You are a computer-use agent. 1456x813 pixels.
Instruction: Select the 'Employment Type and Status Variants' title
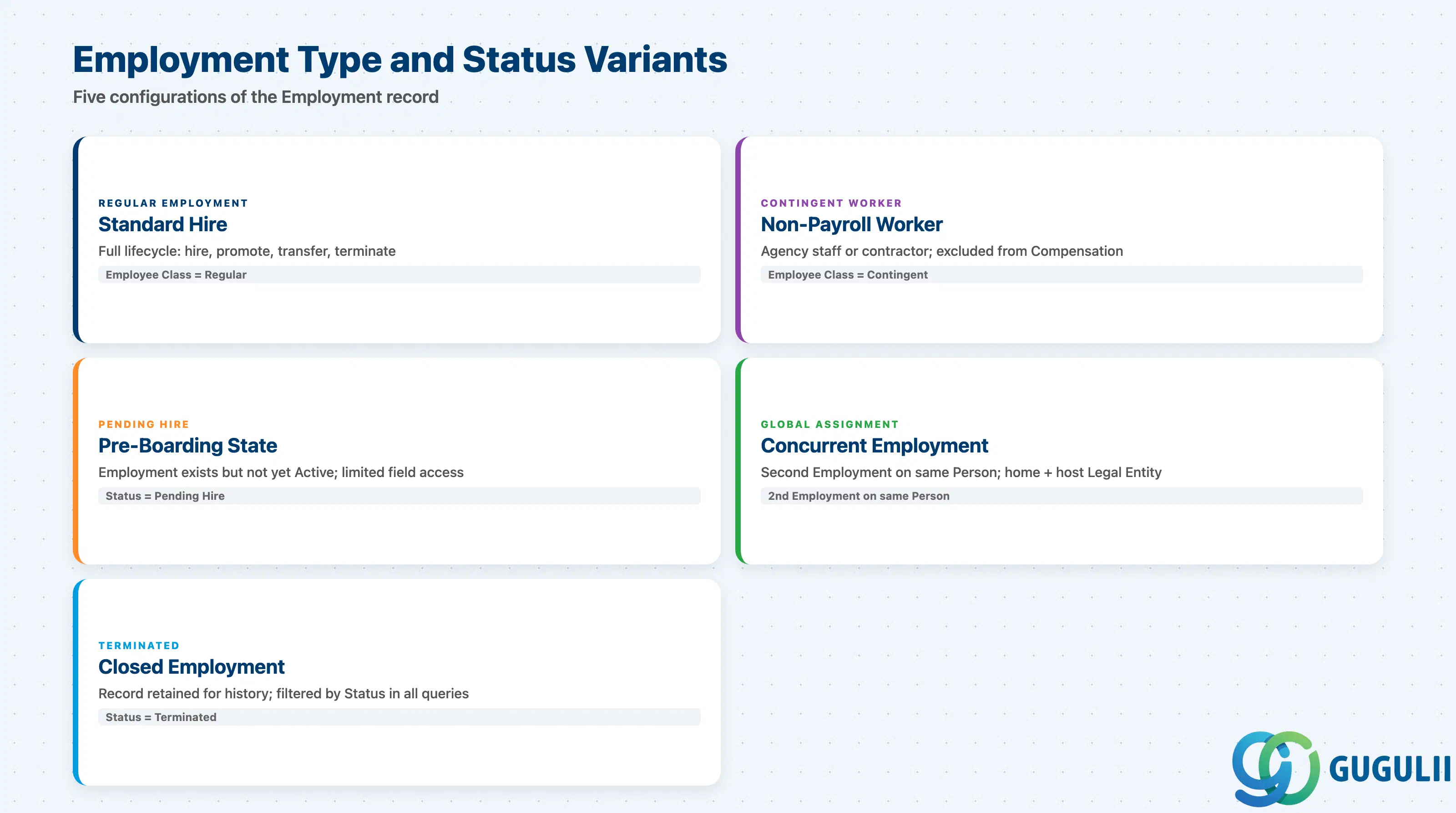click(399, 59)
